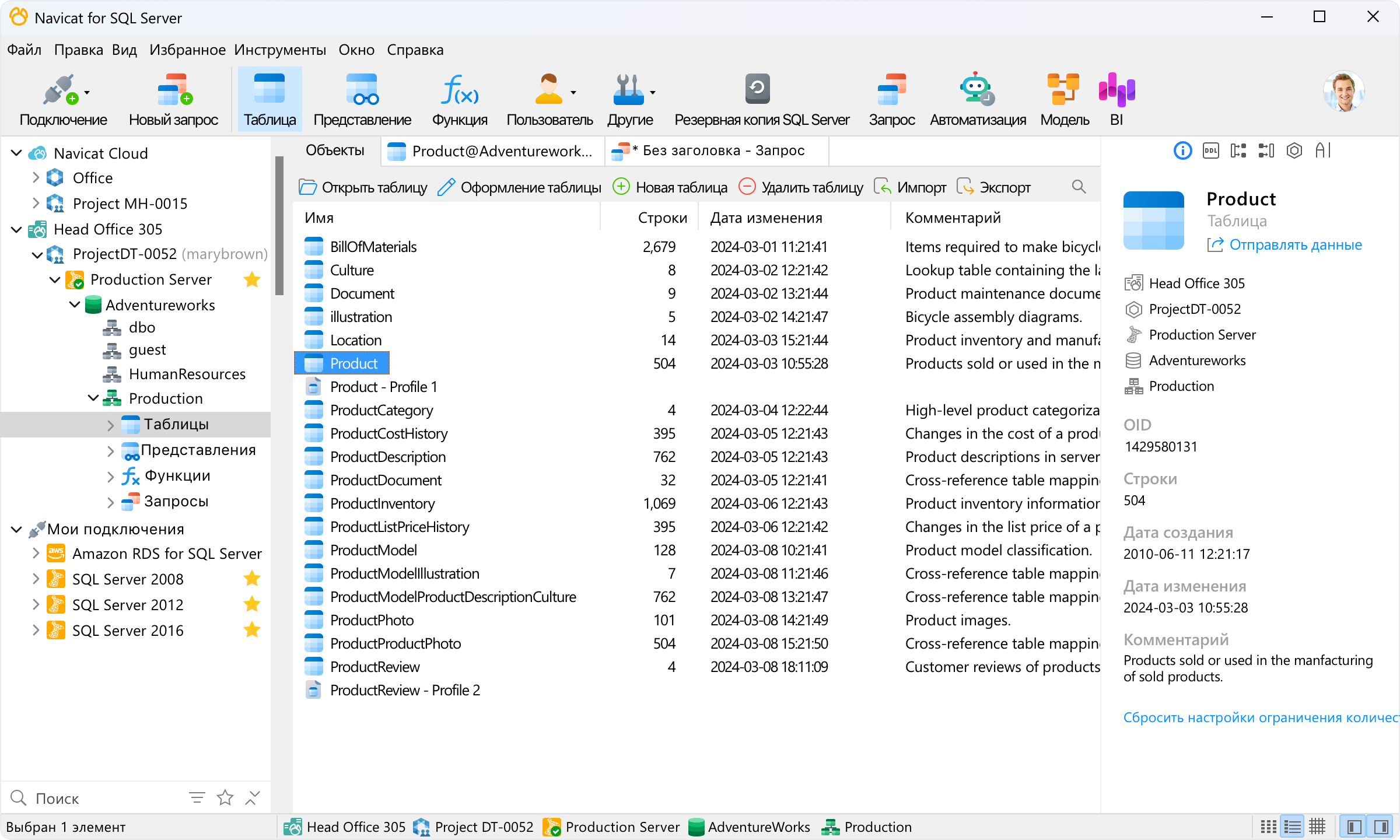Toggle the left navigation pane button
Image resolution: width=1400 pixels, height=840 pixels.
click(1354, 827)
